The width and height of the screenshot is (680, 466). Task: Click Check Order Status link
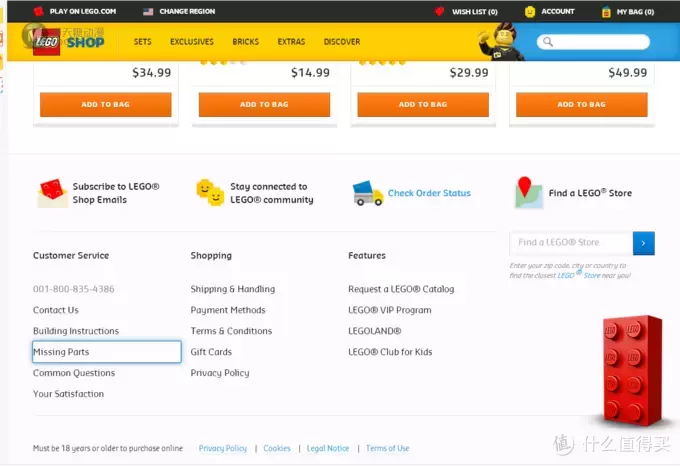(429, 193)
